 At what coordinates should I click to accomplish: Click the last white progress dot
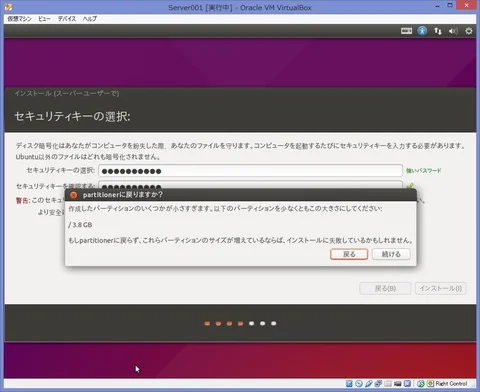(274, 323)
